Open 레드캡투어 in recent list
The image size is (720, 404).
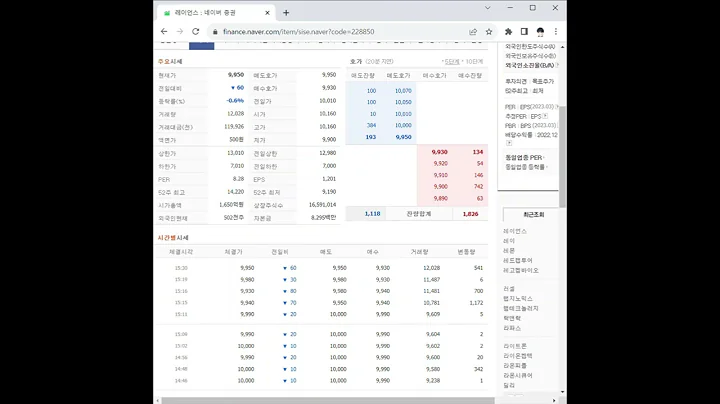tap(518, 260)
